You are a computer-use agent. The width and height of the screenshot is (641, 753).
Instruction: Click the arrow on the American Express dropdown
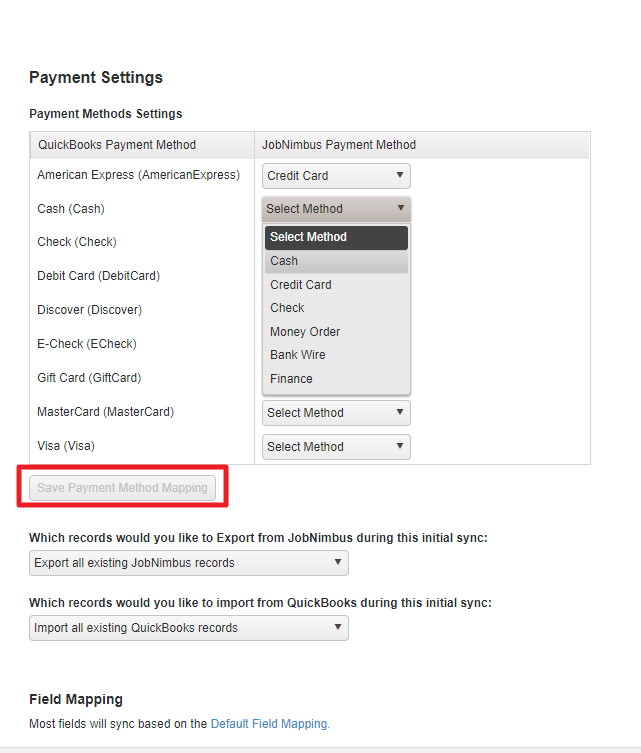tap(399, 175)
